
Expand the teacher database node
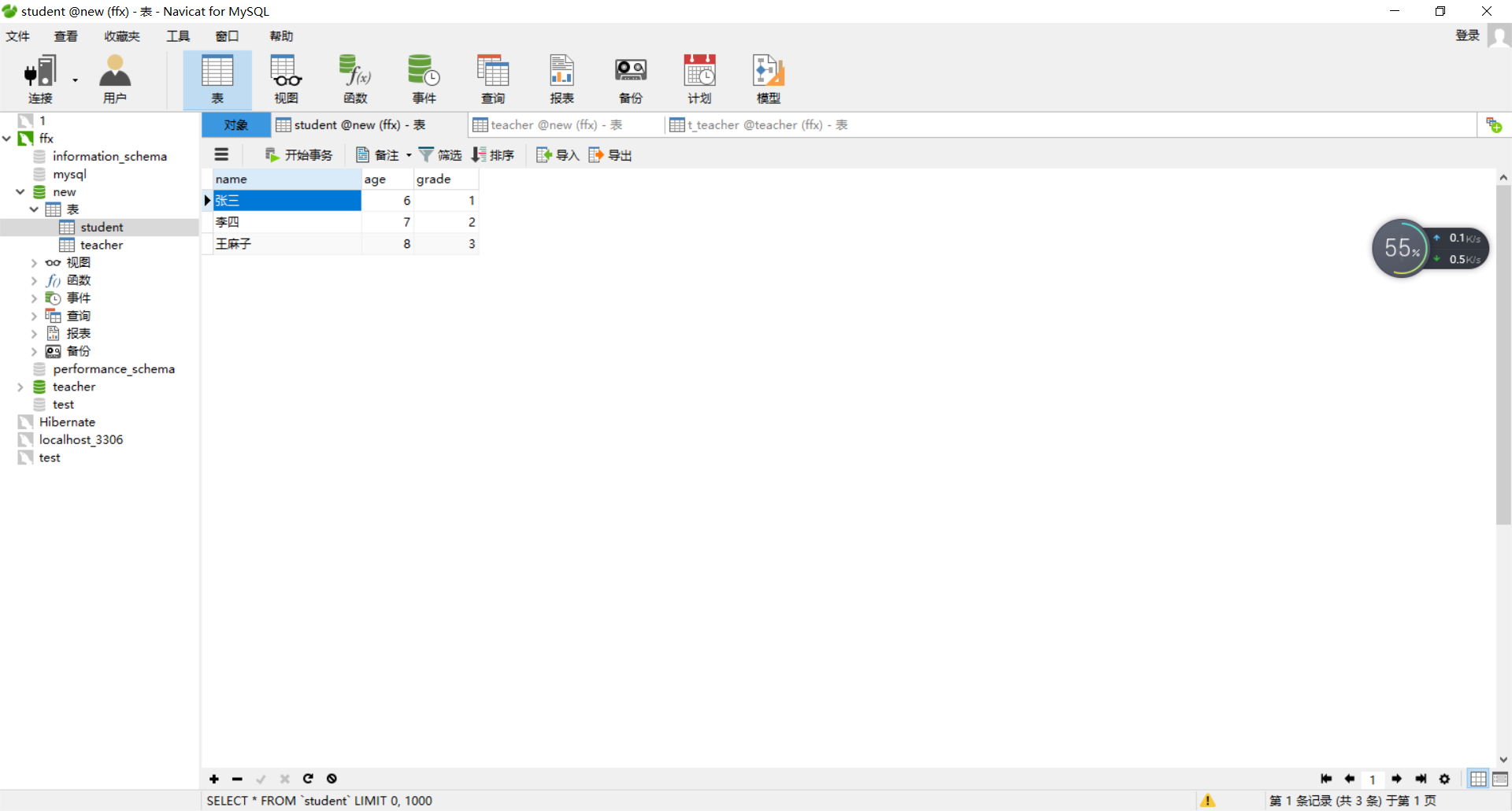point(20,387)
